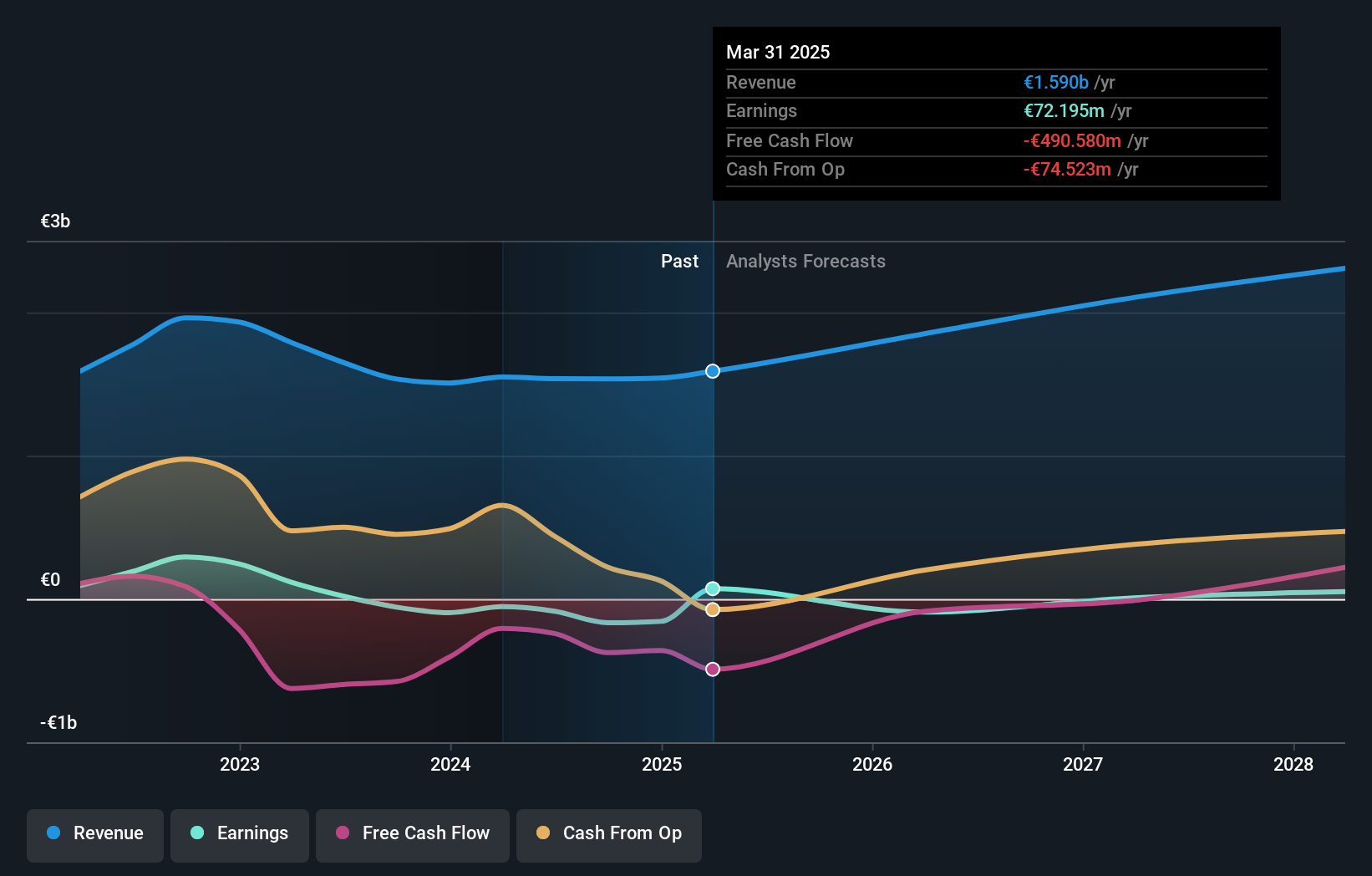Click the -€1b y-axis label
1372x876 pixels.
tap(58, 722)
